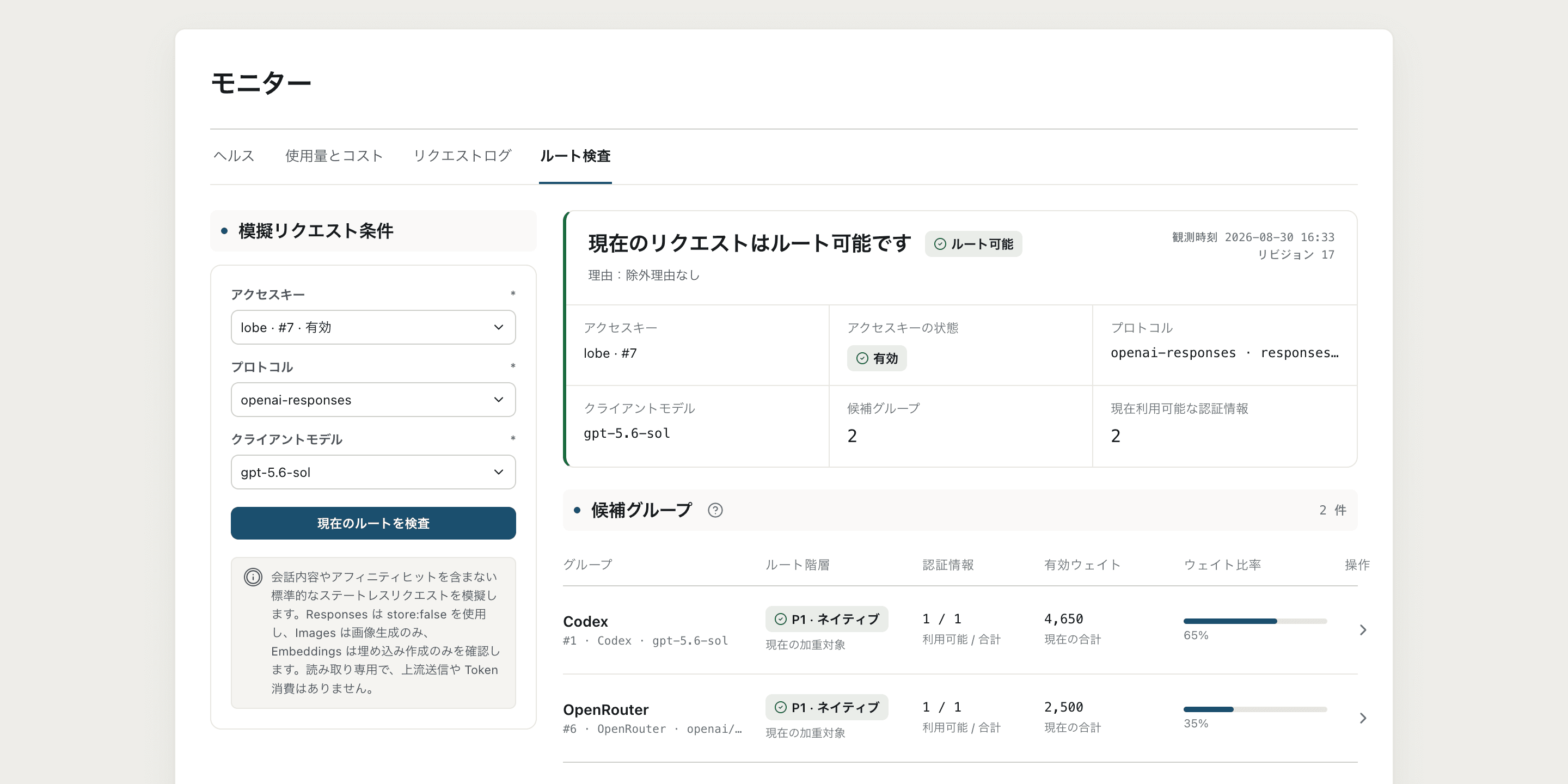
Task: Select the ルート検査 tab
Action: [575, 156]
